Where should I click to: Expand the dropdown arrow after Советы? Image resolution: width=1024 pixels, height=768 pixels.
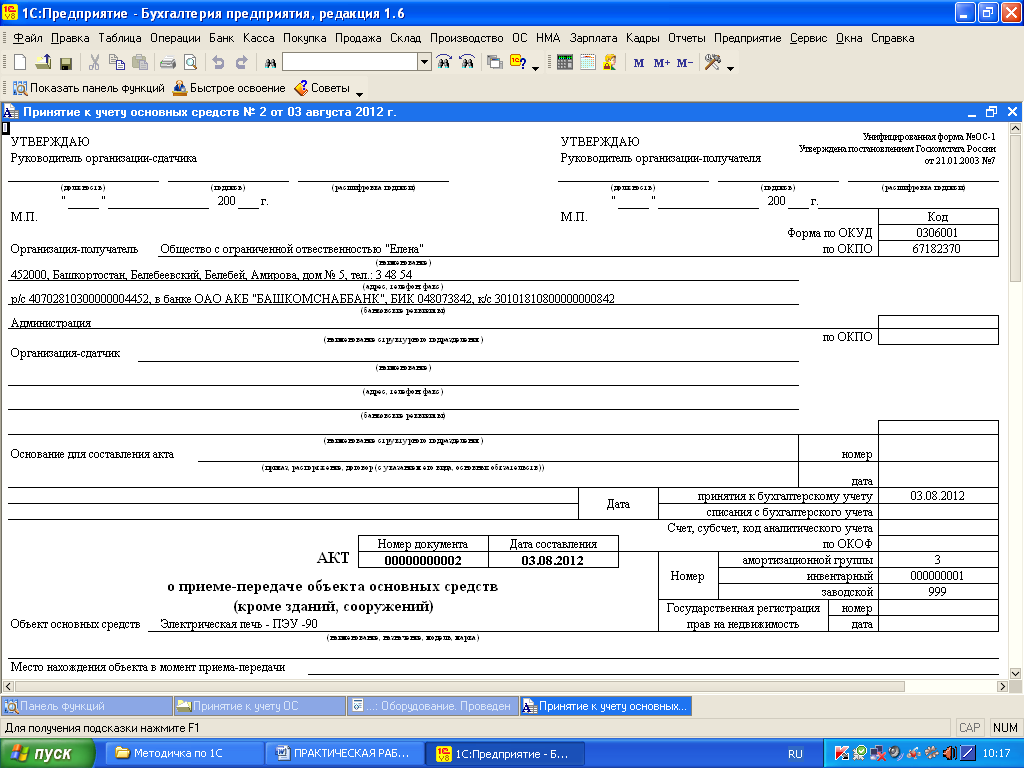pyautogui.click(x=359, y=94)
